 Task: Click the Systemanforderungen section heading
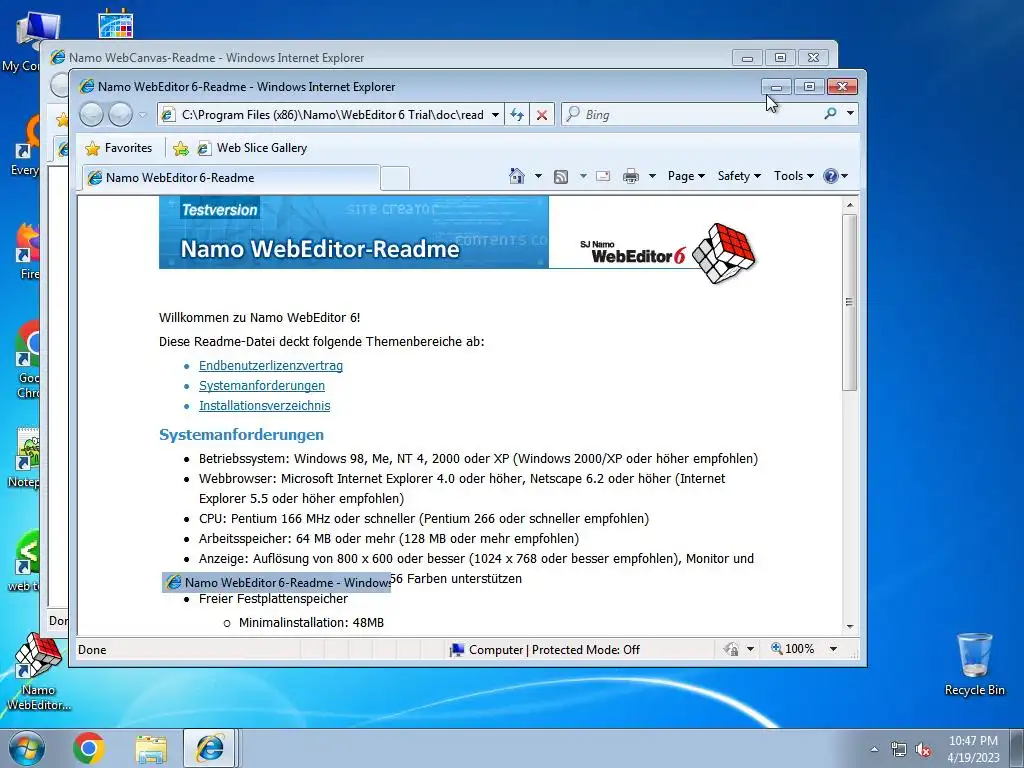click(242, 435)
